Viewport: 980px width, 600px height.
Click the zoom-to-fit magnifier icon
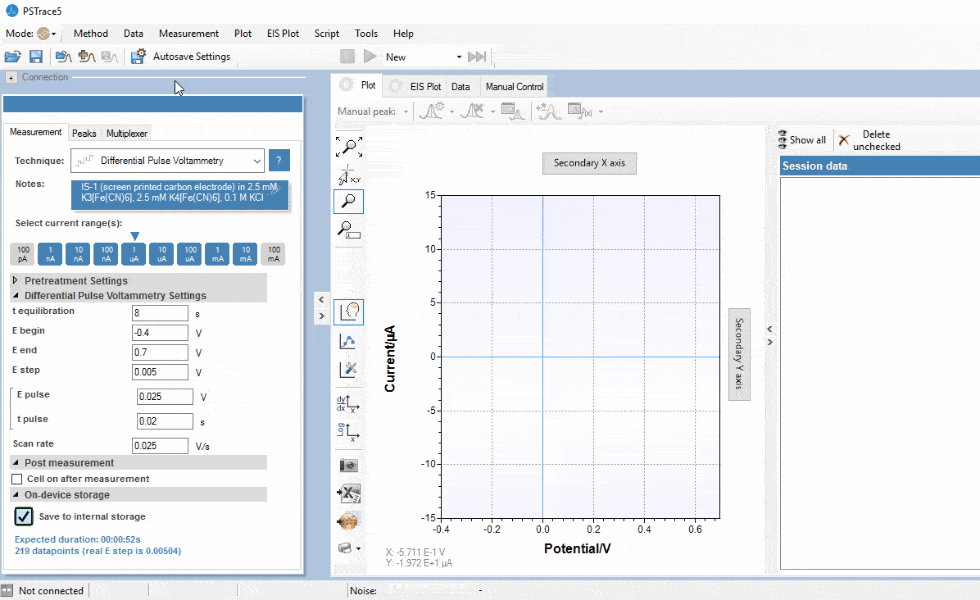pos(349,147)
